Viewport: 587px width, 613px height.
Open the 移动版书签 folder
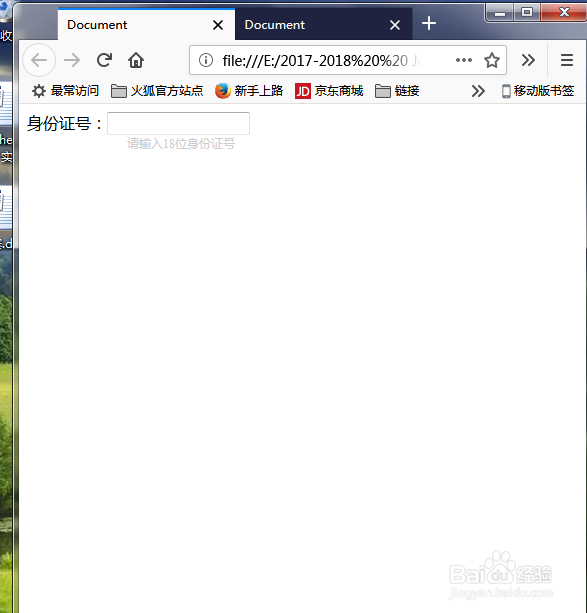point(538,91)
